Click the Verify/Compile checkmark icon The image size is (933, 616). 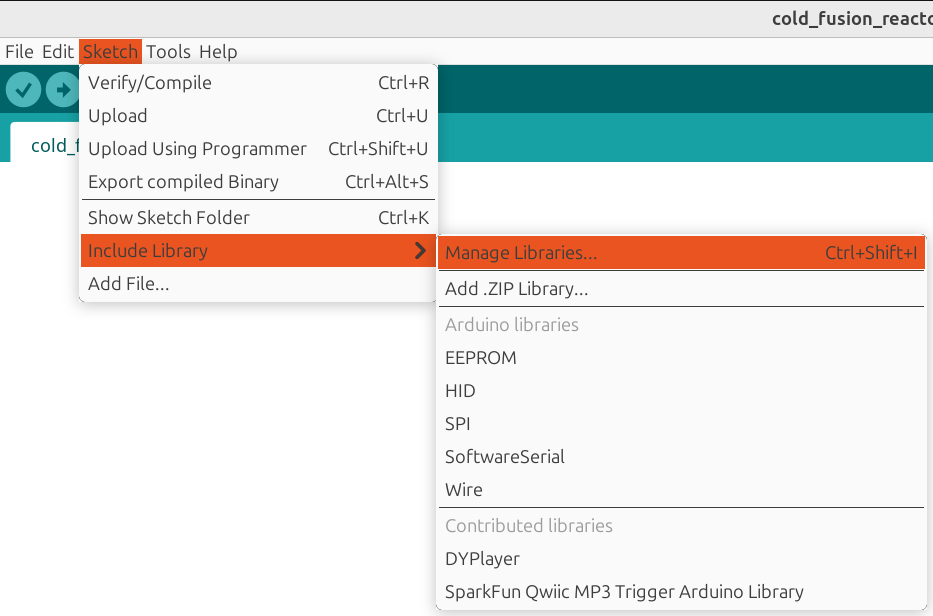23,89
